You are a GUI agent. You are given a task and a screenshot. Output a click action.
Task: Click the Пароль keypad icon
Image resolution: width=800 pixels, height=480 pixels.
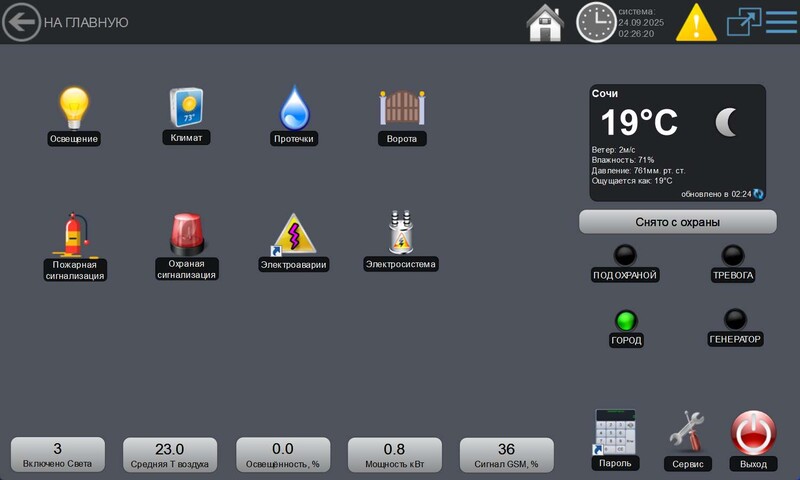tap(615, 430)
